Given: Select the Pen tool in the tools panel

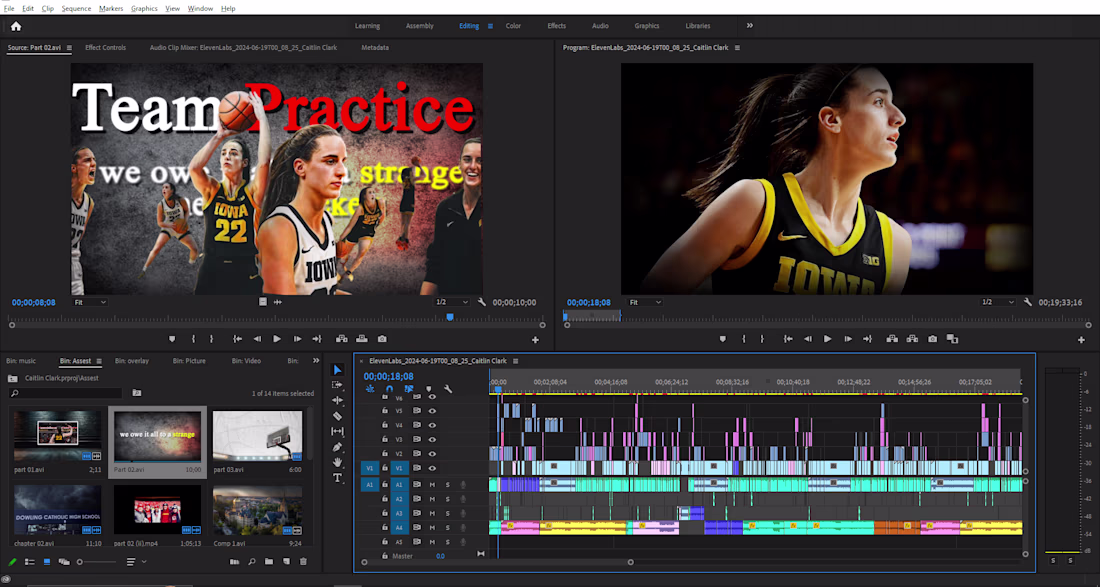Looking at the screenshot, I should [337, 447].
